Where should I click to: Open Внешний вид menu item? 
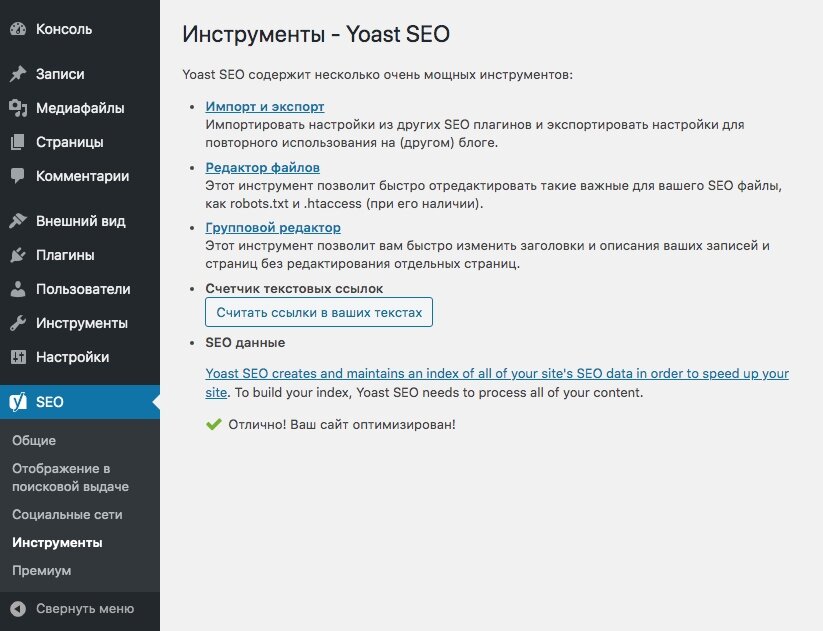tap(80, 221)
